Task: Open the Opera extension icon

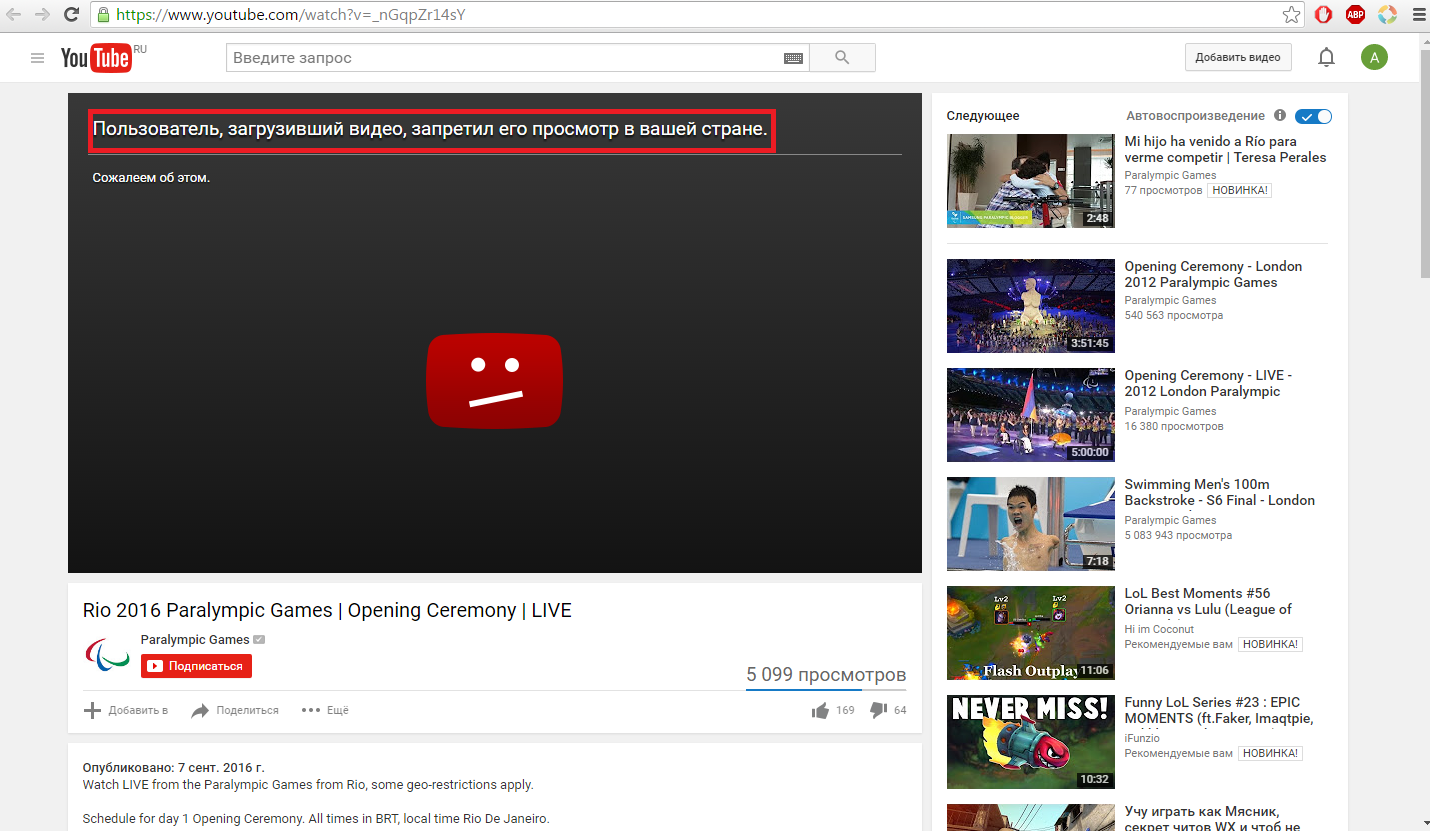Action: (1323, 15)
